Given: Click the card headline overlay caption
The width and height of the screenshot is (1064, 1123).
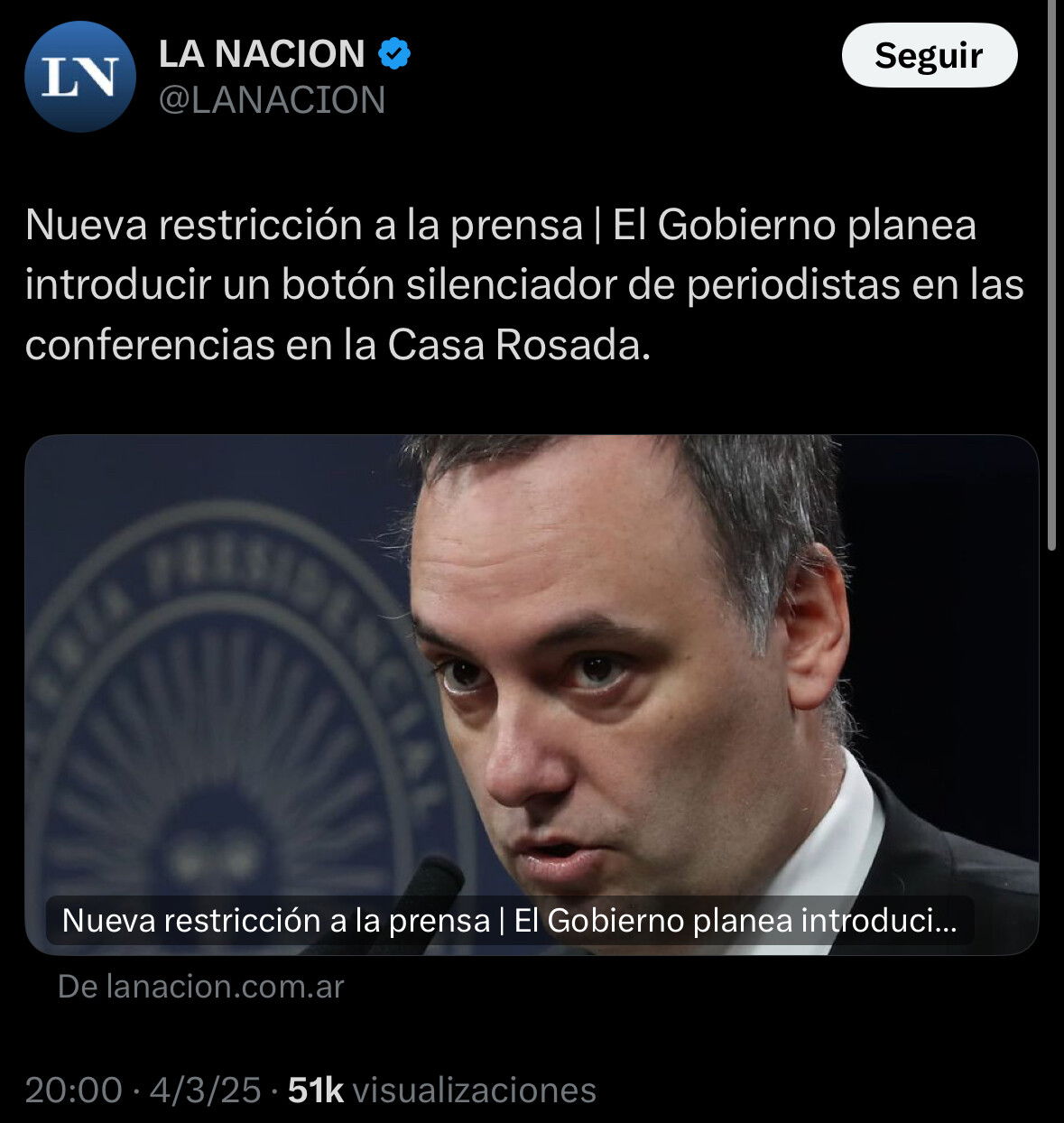Looking at the screenshot, I should point(510,921).
